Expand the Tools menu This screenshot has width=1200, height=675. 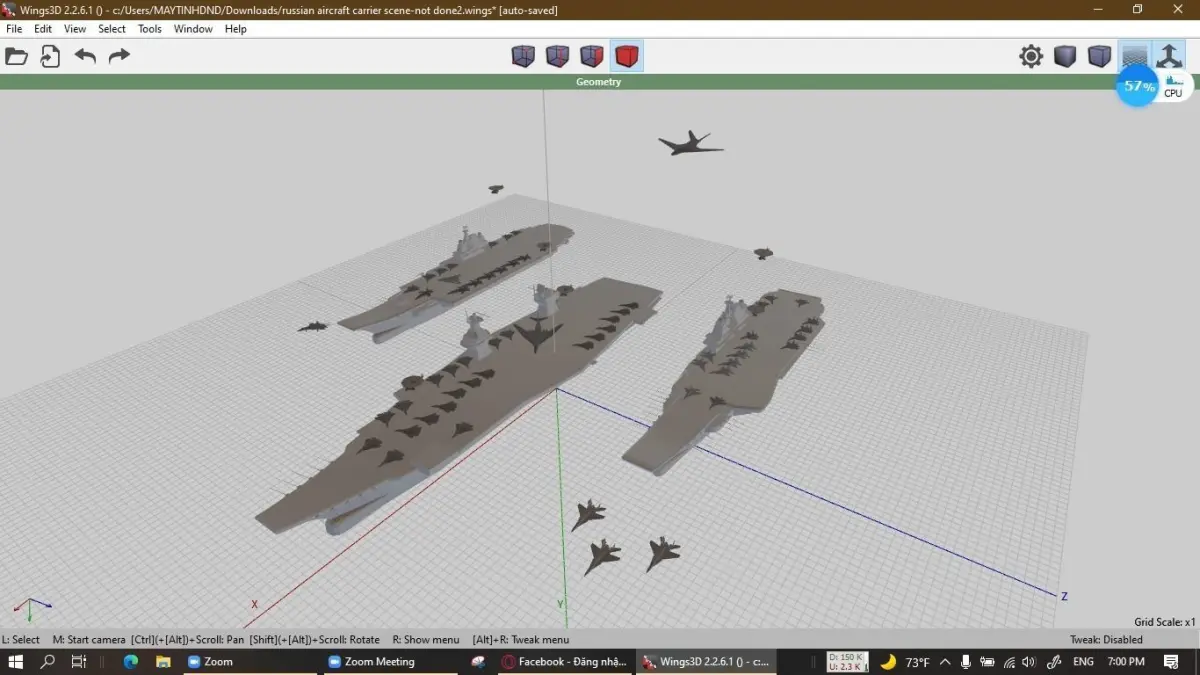[x=150, y=29]
